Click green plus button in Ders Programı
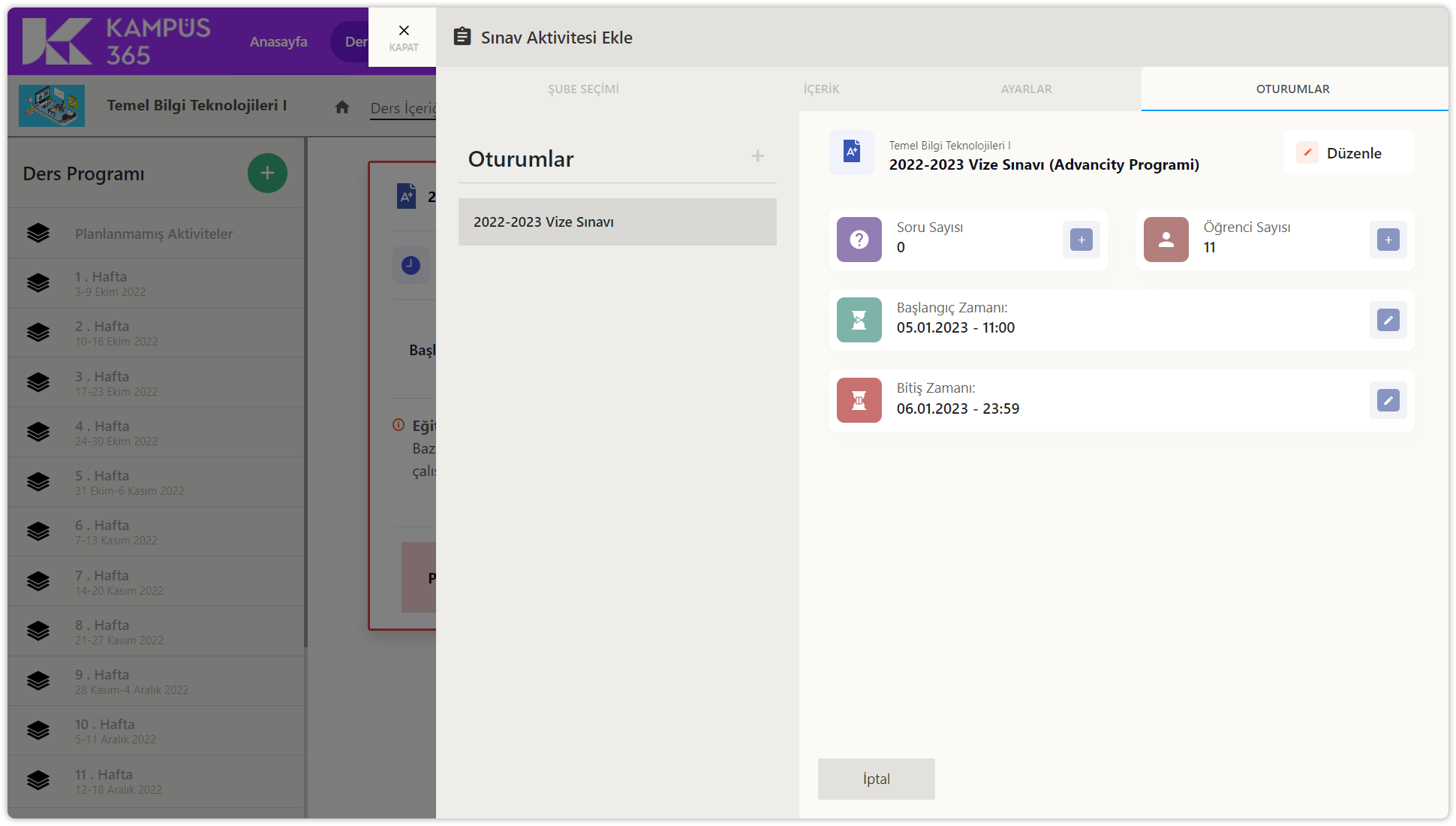The height and width of the screenshot is (826, 1456). pyautogui.click(x=267, y=173)
